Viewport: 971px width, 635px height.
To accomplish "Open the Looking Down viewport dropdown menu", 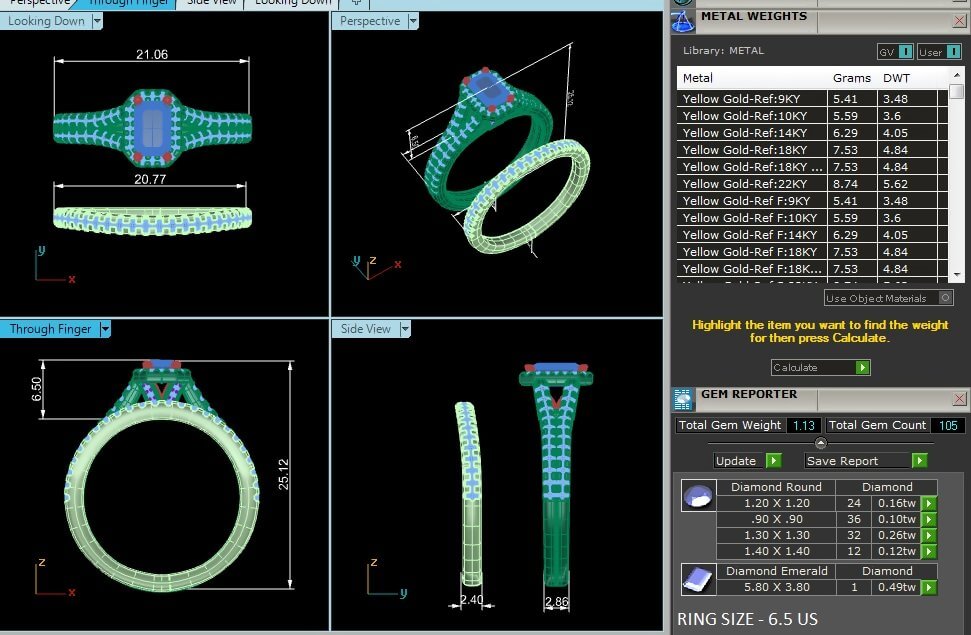I will 96,21.
